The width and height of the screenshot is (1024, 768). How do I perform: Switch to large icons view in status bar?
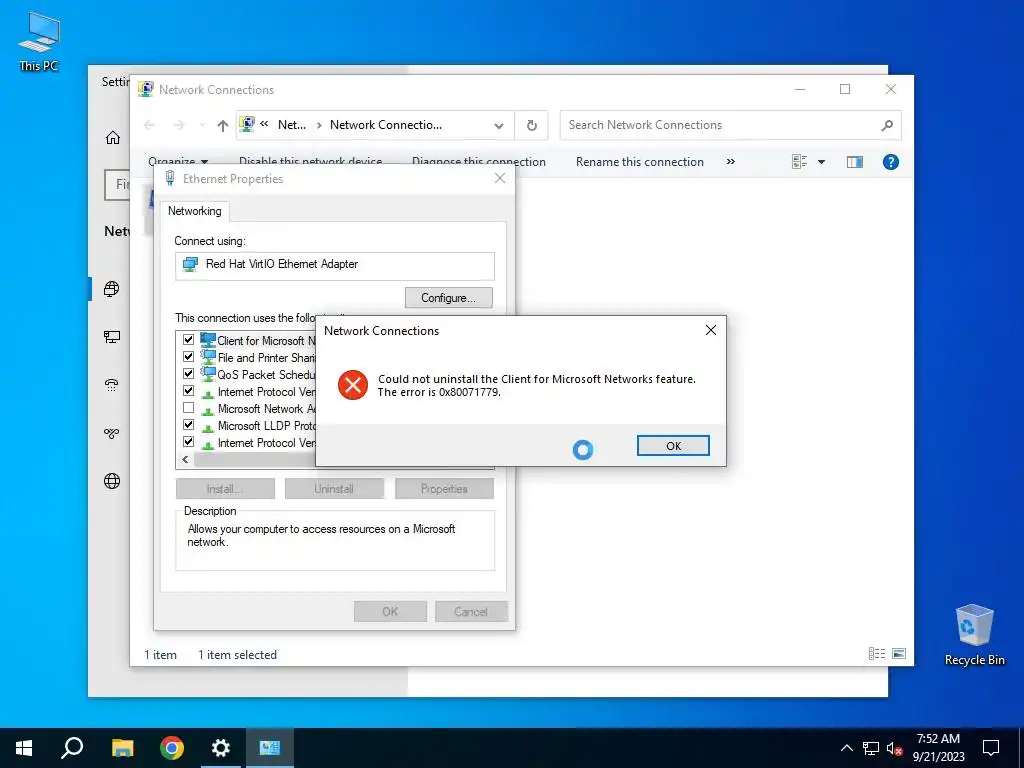pos(899,654)
